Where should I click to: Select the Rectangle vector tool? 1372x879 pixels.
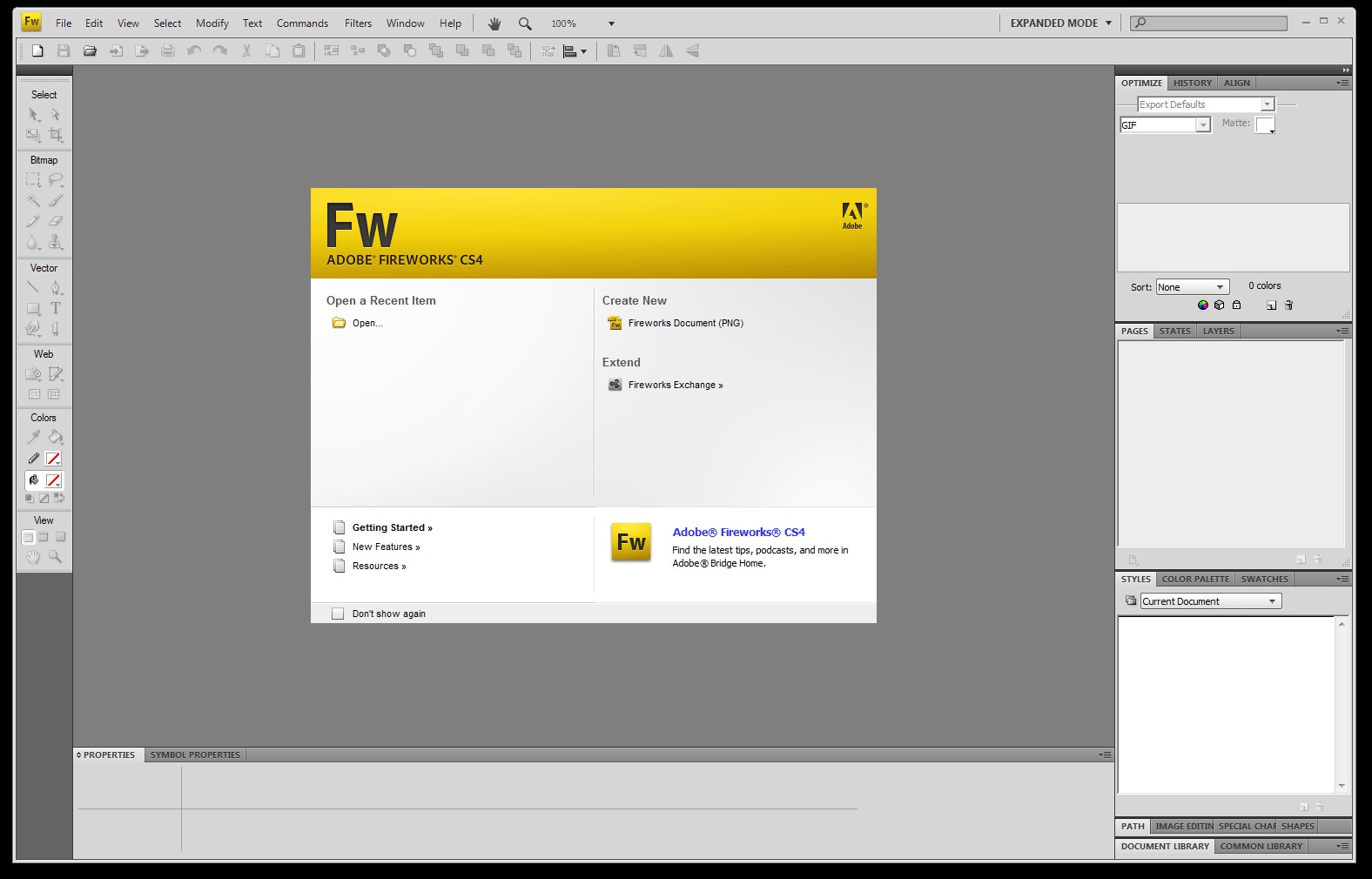(x=33, y=308)
